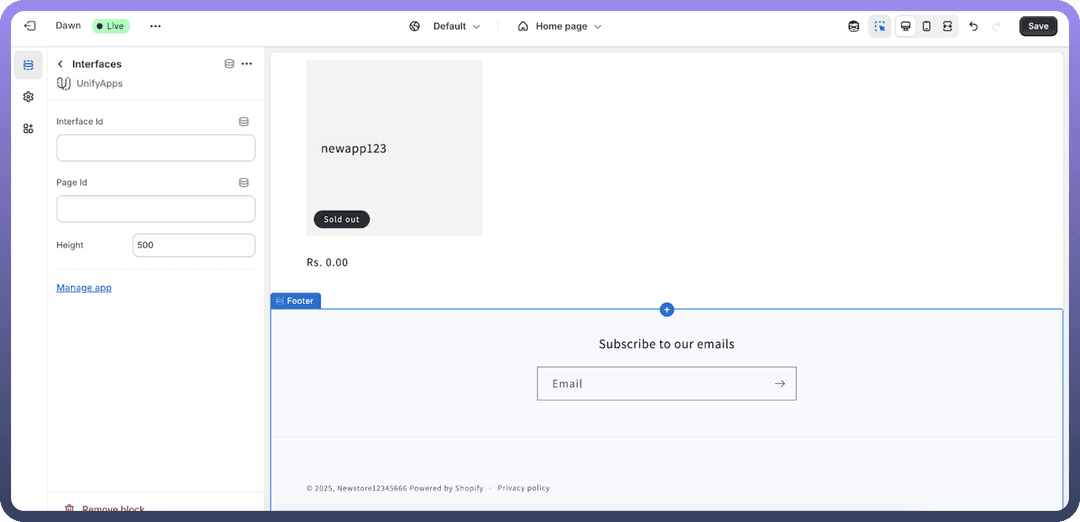1080x522 pixels.
Task: Open the Sections panel in sidebar
Action: pos(28,65)
